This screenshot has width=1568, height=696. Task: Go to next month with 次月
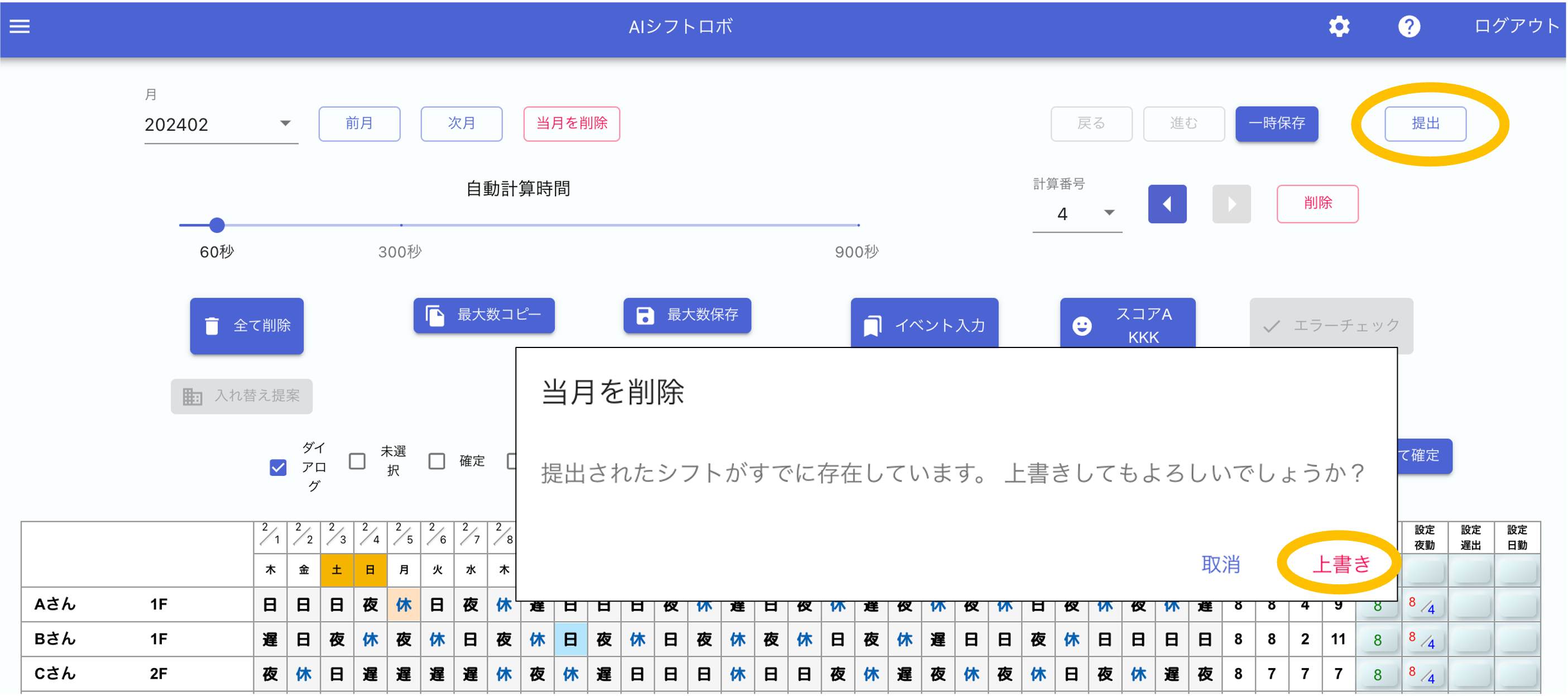pyautogui.click(x=462, y=123)
